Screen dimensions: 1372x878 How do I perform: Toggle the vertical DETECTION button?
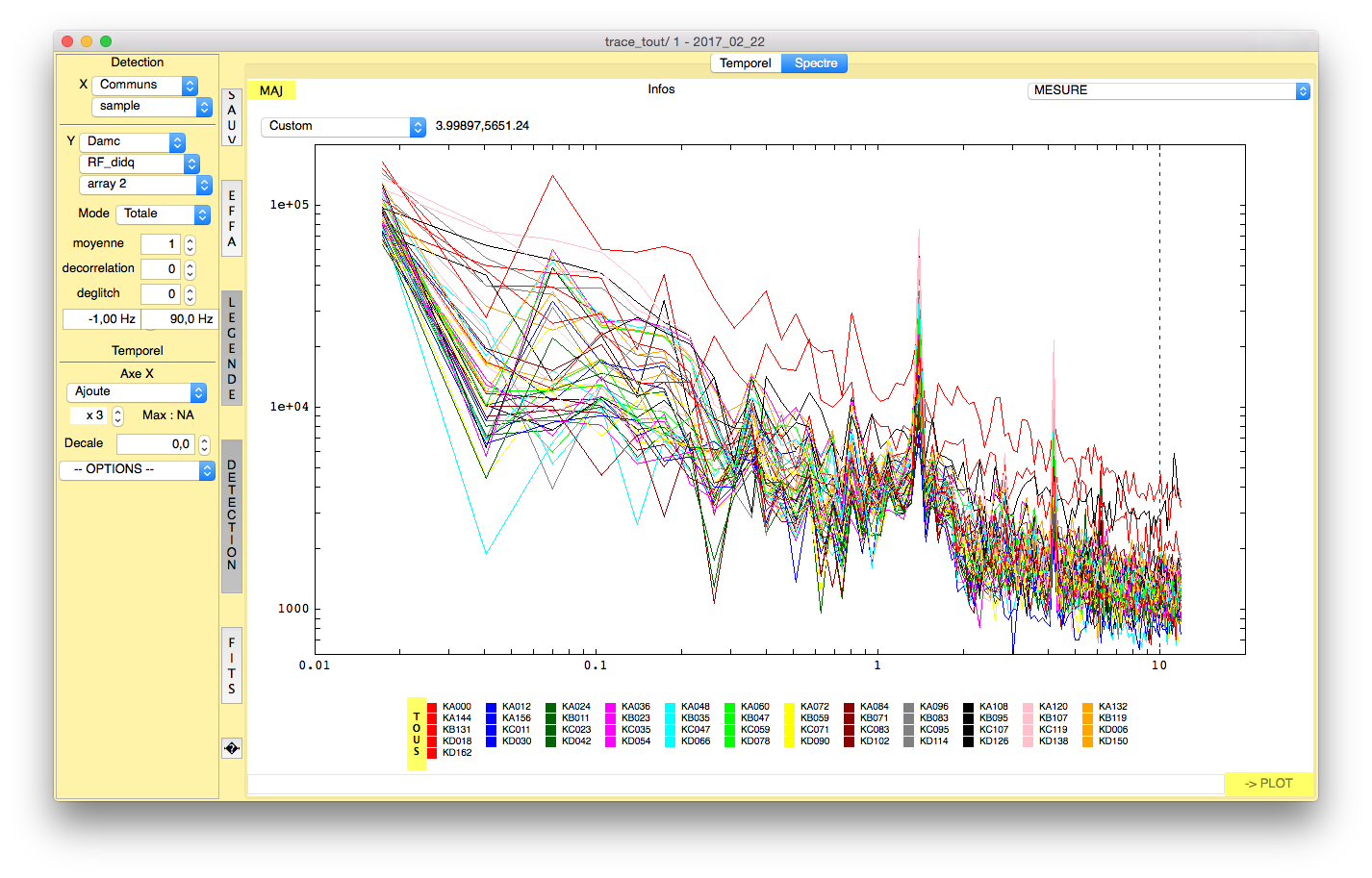click(x=231, y=516)
